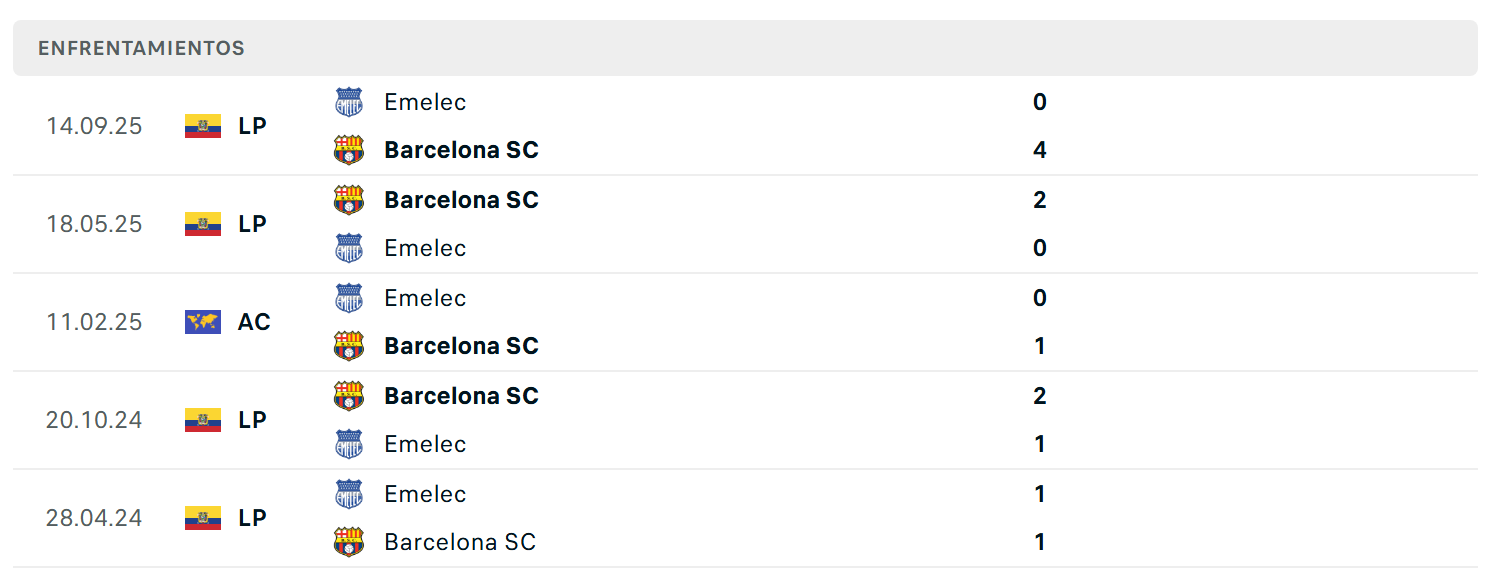Click Barcelona SC crest in 28.04.24 match
This screenshot has height=580, width=1494.
pos(348,542)
